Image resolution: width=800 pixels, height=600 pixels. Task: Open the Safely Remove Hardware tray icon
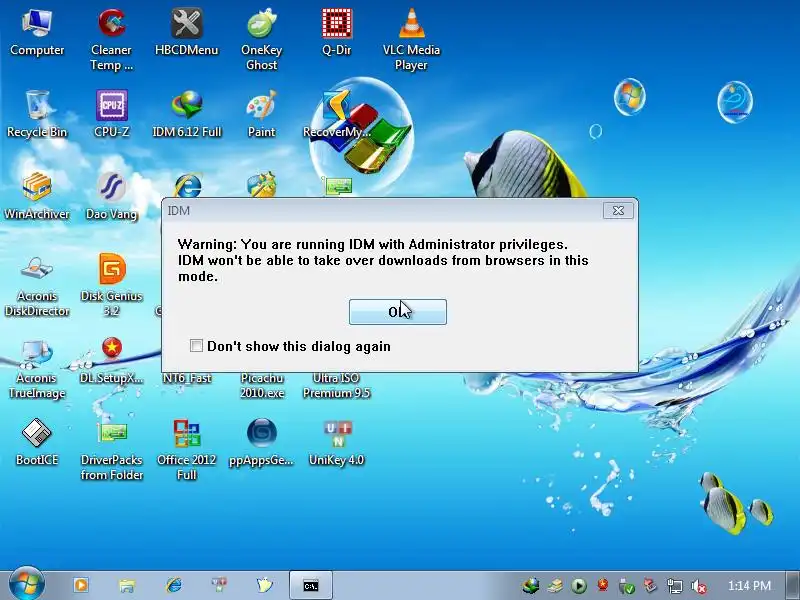point(627,586)
